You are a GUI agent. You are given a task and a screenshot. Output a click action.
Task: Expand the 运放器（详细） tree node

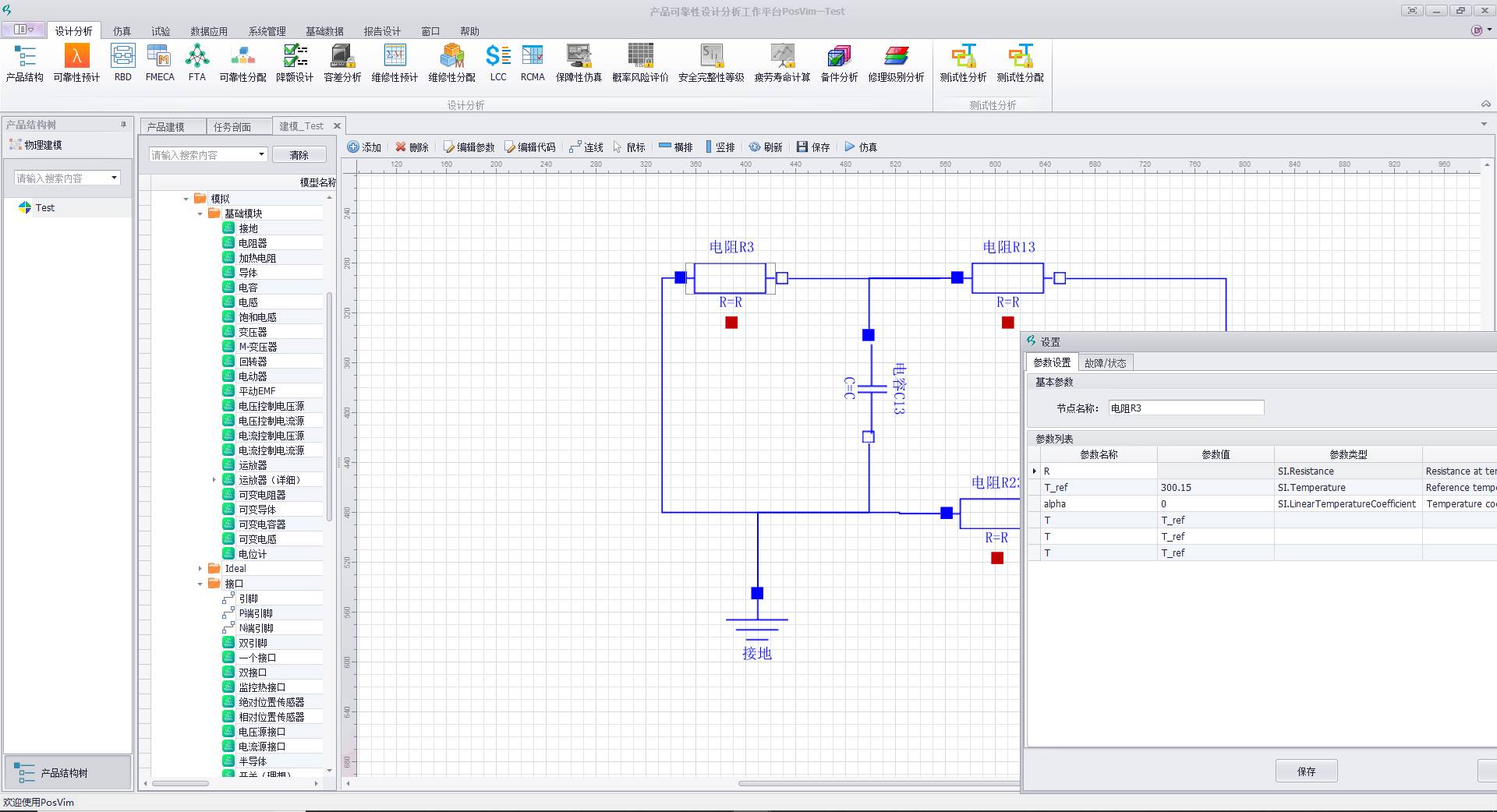(x=214, y=480)
